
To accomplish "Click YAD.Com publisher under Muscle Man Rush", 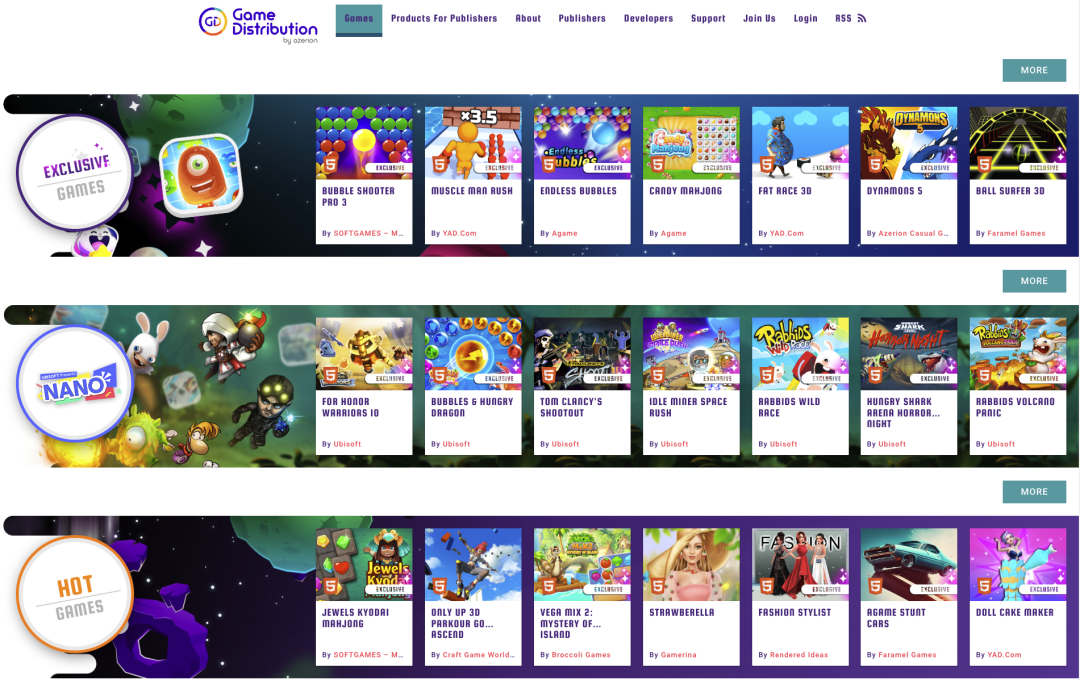I will 459,234.
